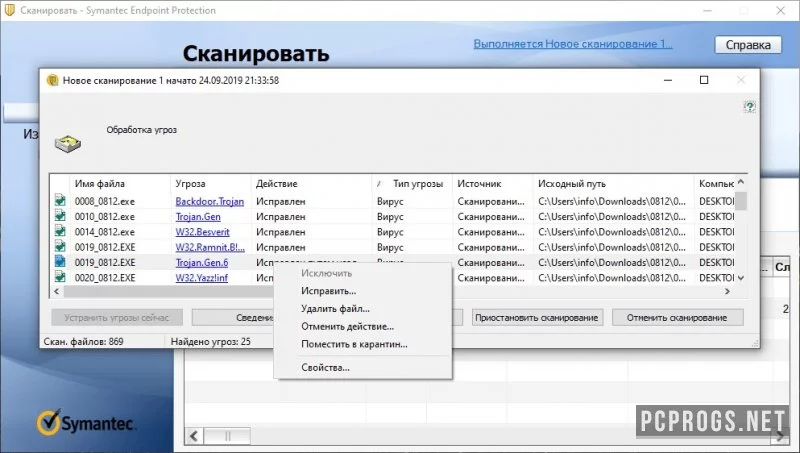800x453 pixels.
Task: Click Приостановить сканирование button
Action: [537, 317]
